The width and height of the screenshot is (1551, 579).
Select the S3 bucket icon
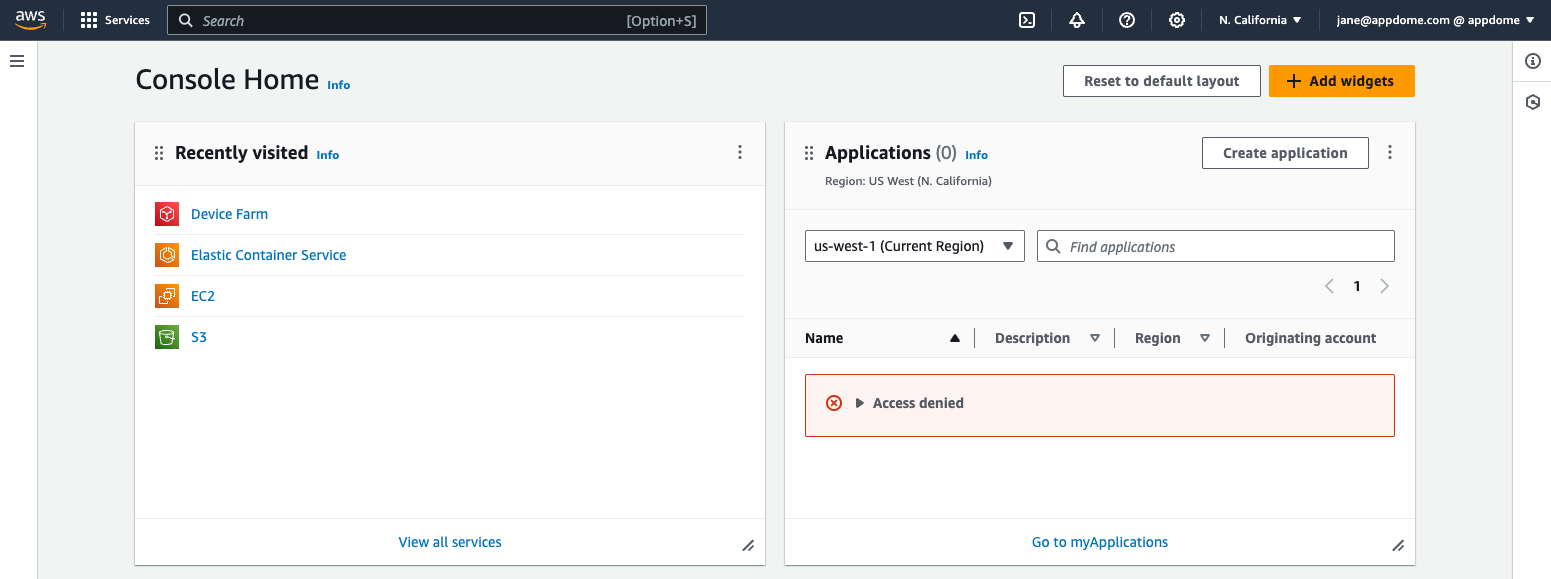166,337
